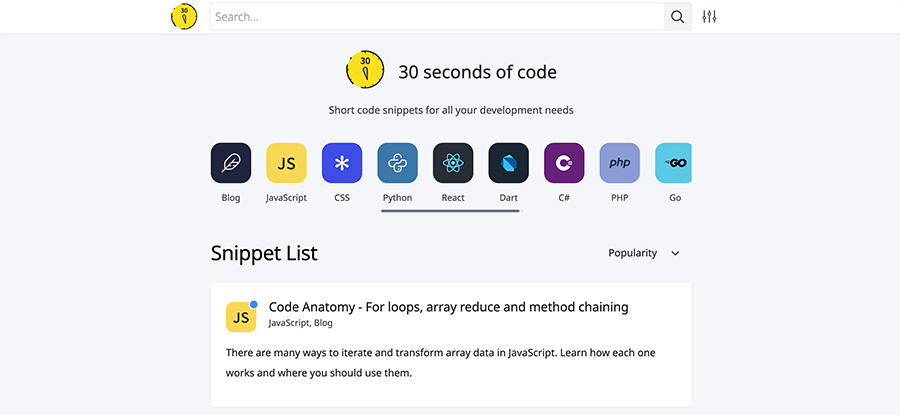This screenshot has height=415, width=900.
Task: Open the React atom icon tile
Action: click(x=453, y=163)
